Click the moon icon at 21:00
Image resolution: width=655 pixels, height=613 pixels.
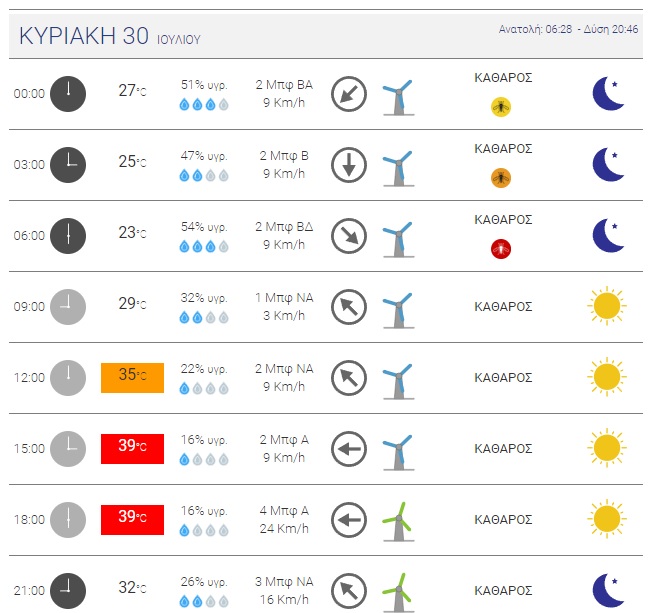click(608, 590)
